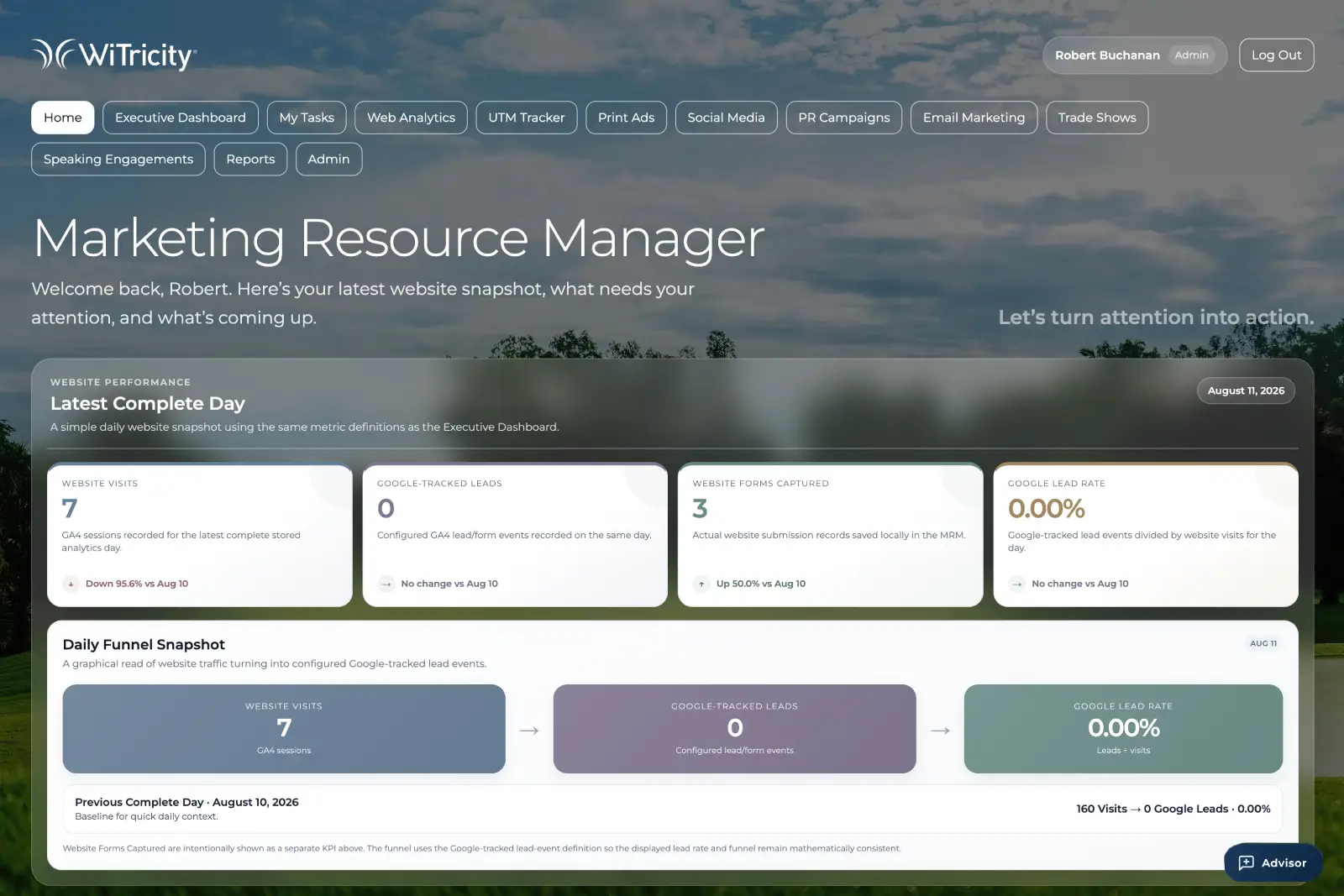This screenshot has width=1344, height=896.
Task: Select the Print Ads tab
Action: pyautogui.click(x=626, y=118)
